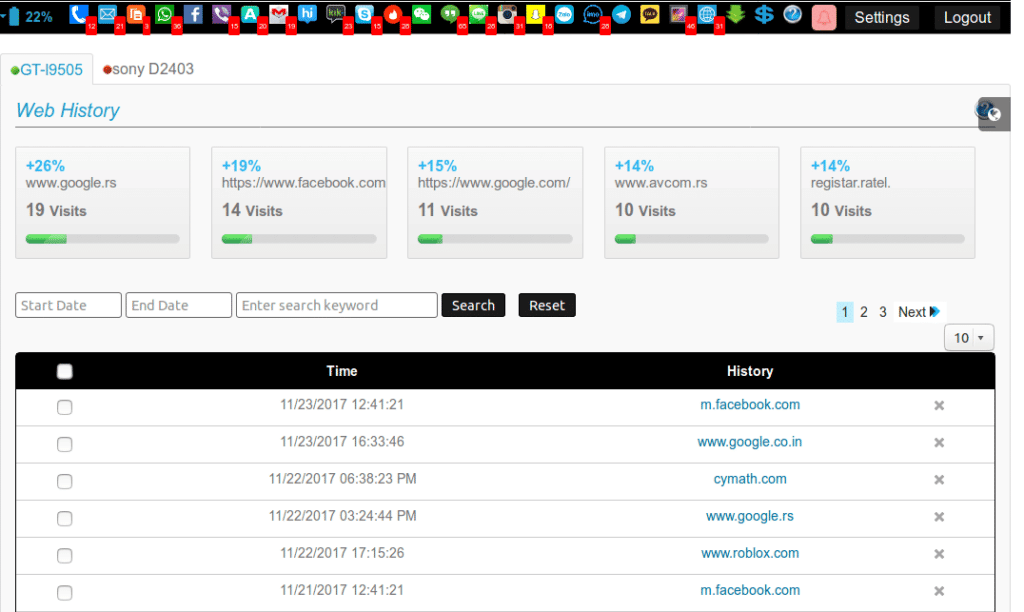Switch to the sony D2403 device tab

pyautogui.click(x=149, y=69)
